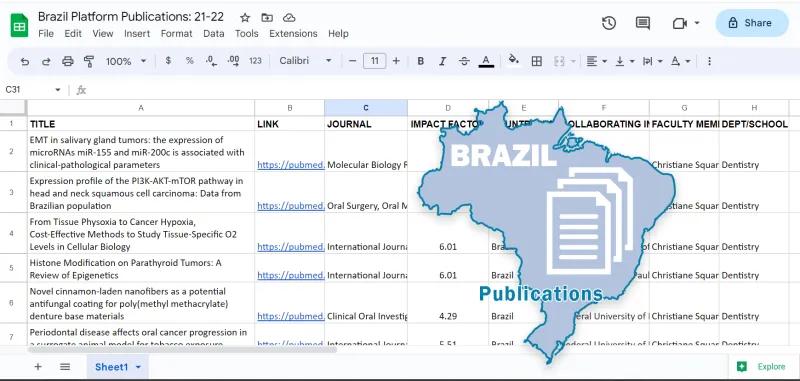The height and width of the screenshot is (381, 800).
Task: Select column C header
Action: click(x=366, y=108)
